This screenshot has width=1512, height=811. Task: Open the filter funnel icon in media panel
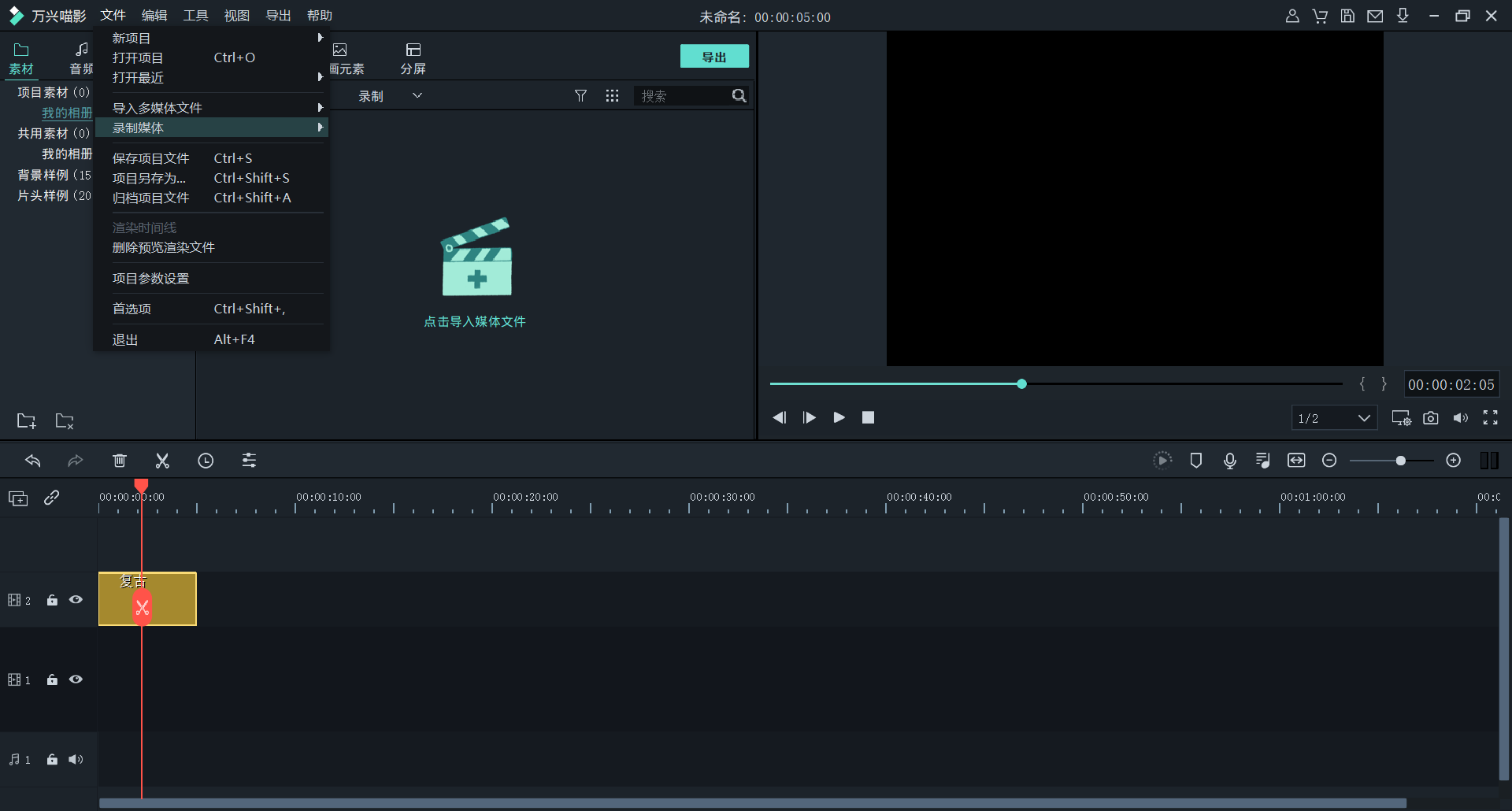point(580,96)
